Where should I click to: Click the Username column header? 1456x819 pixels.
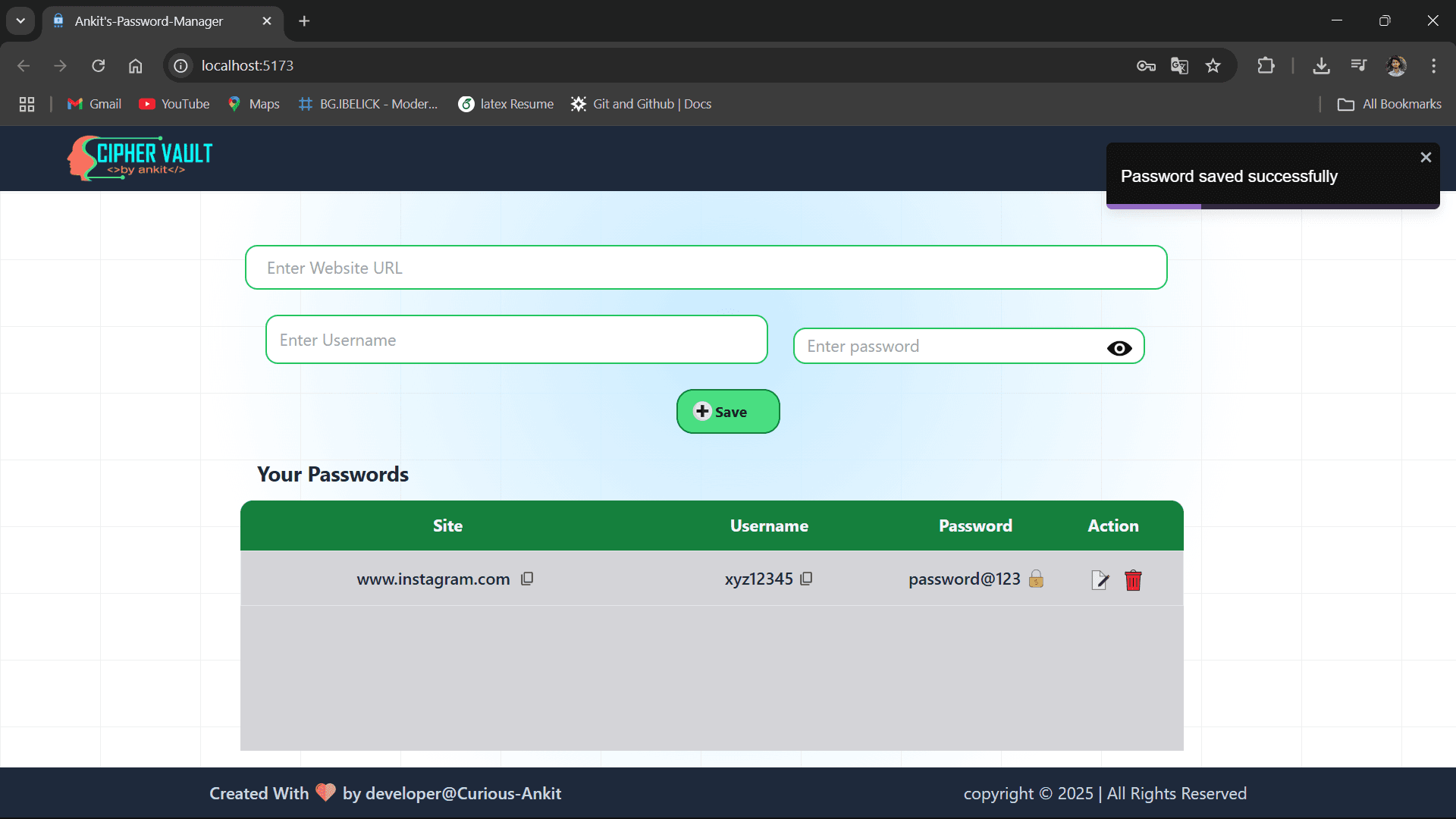tap(769, 526)
